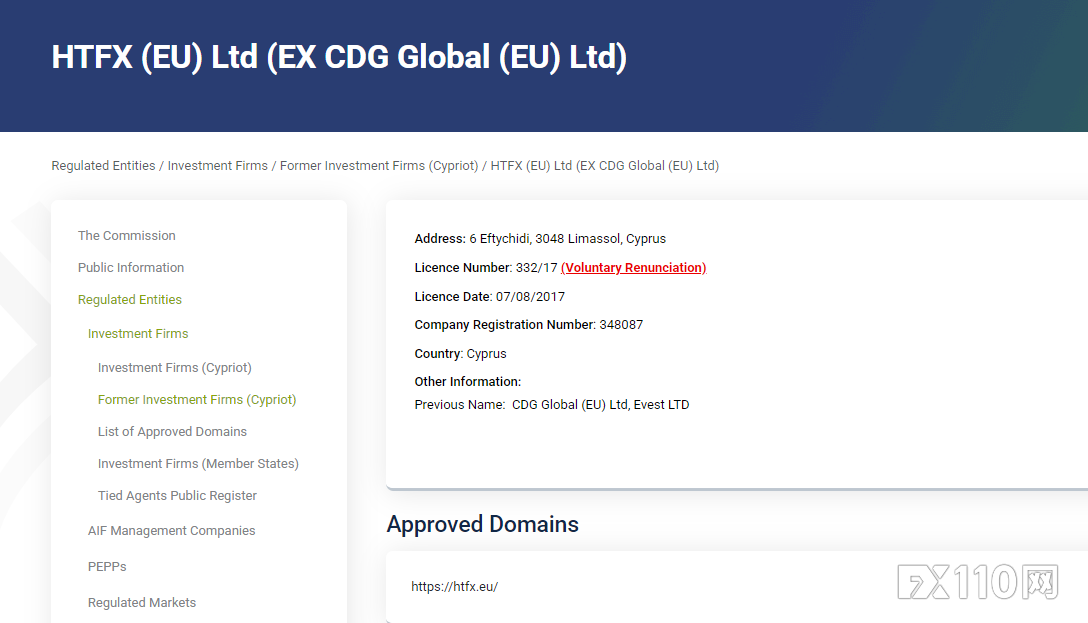
Task: Click Regulated Entities in the breadcrumb
Action: [103, 166]
